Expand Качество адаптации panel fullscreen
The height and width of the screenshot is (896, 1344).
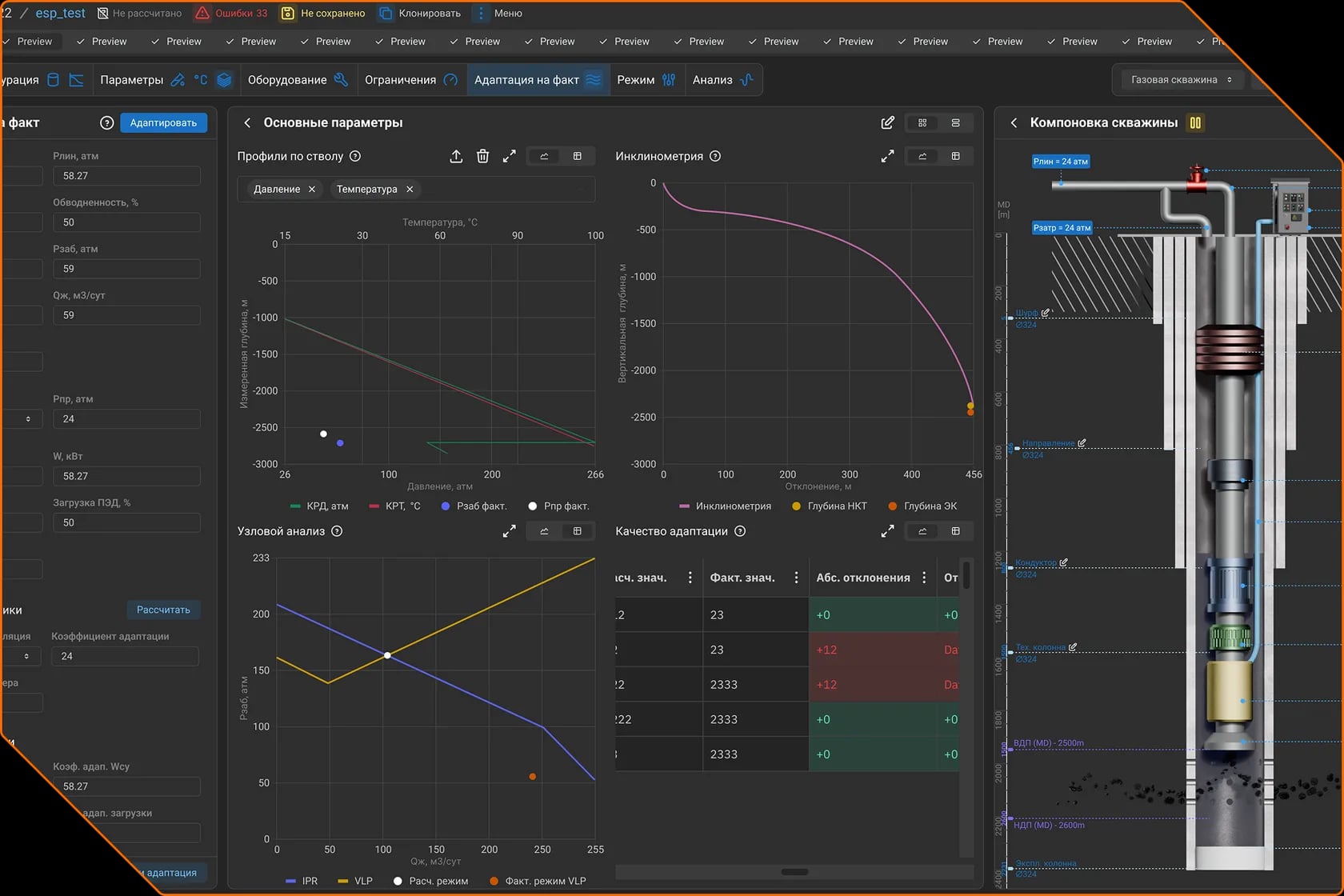887,531
